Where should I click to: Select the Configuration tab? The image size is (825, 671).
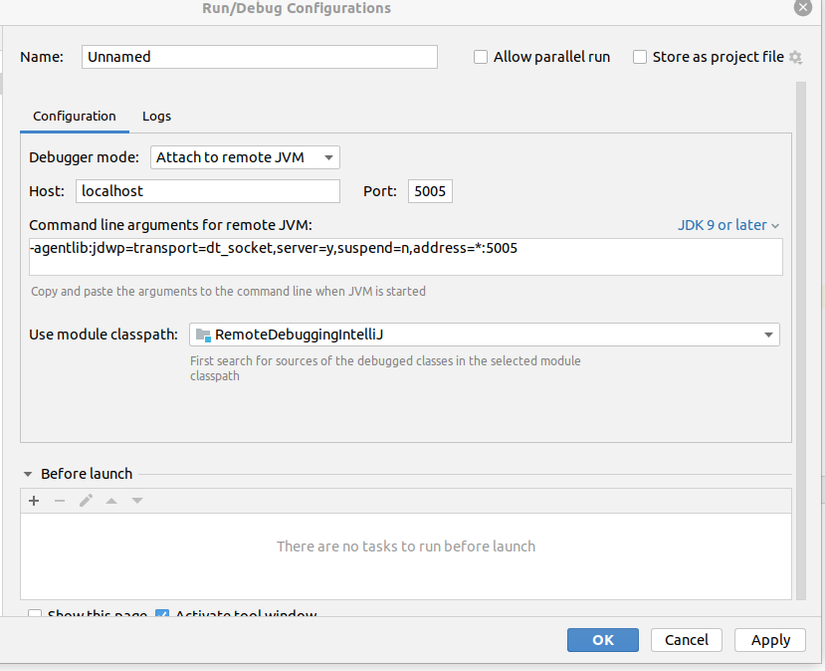74,116
